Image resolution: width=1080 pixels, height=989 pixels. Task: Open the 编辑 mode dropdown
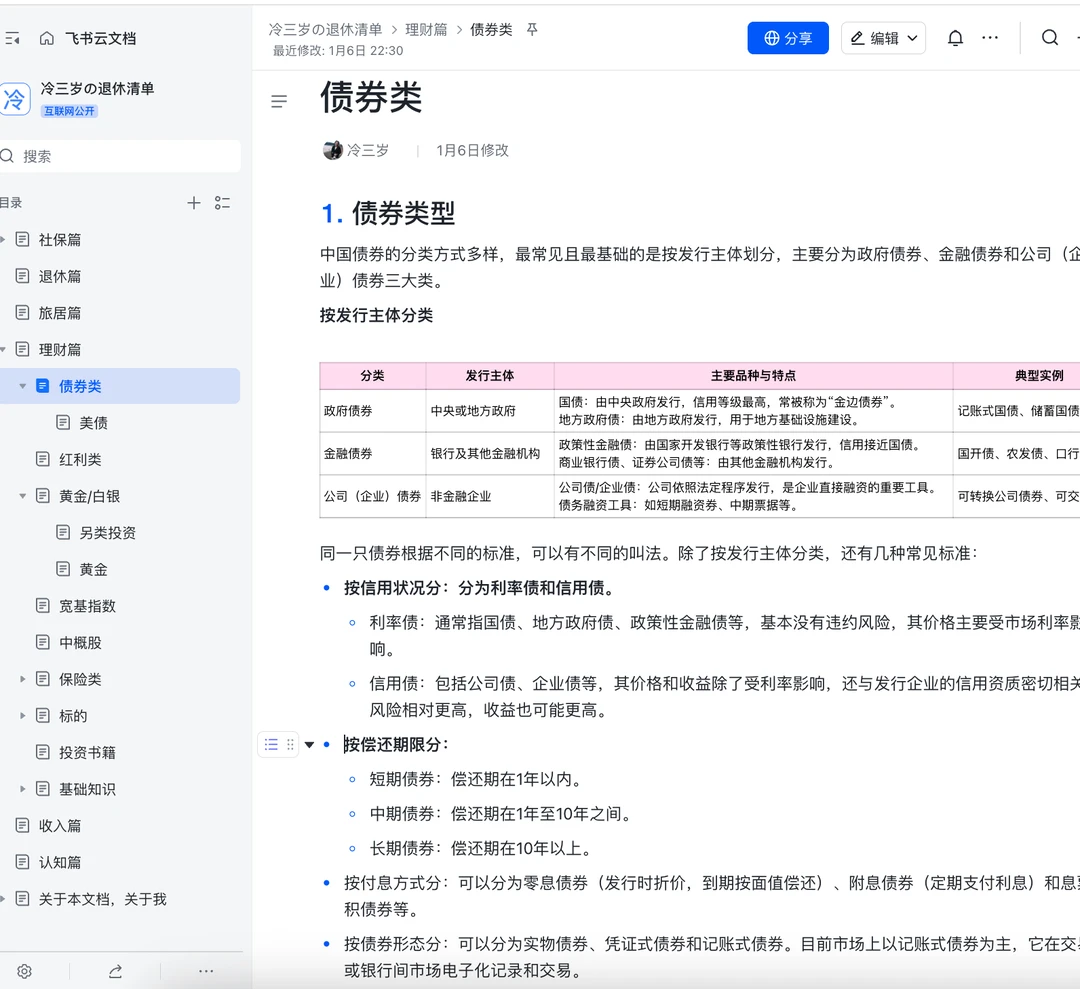click(x=883, y=38)
